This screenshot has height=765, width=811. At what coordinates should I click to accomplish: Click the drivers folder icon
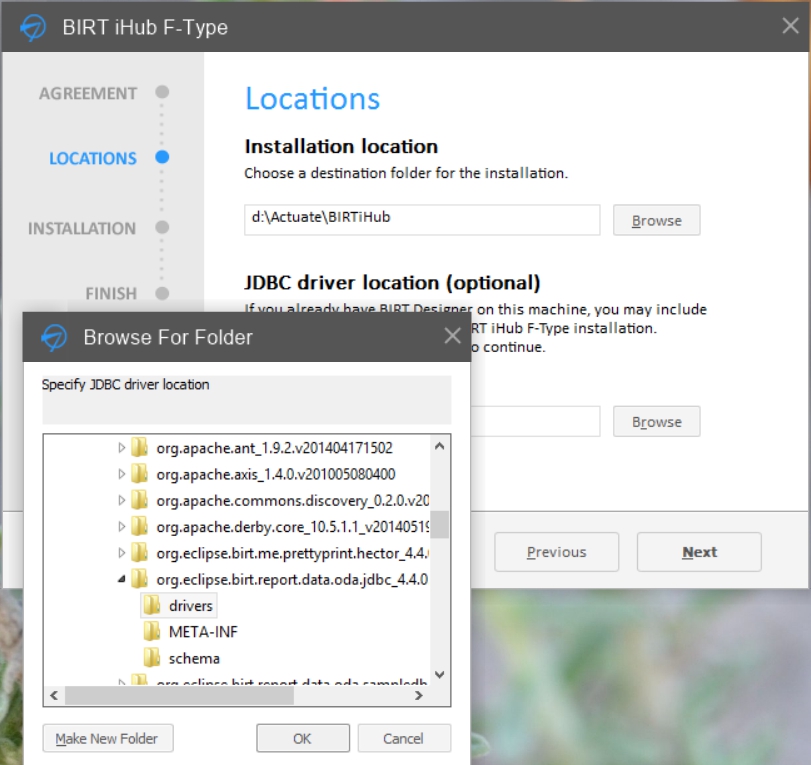tap(152, 605)
